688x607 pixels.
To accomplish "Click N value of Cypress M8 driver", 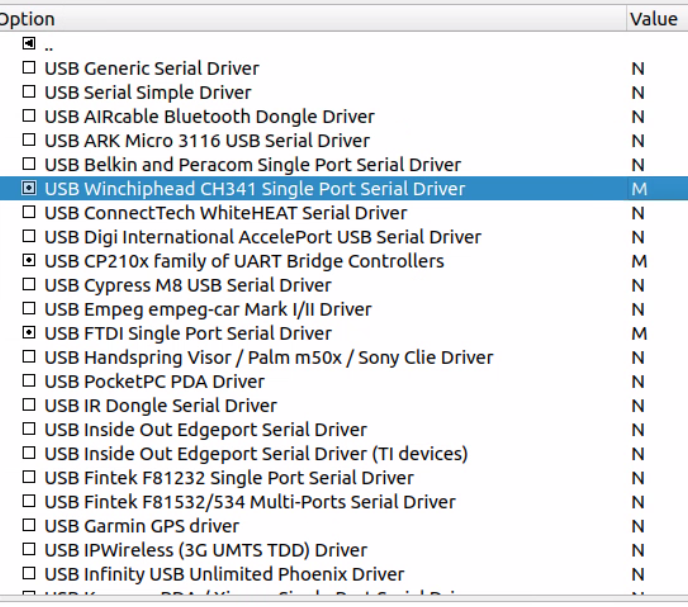I will 638,285.
